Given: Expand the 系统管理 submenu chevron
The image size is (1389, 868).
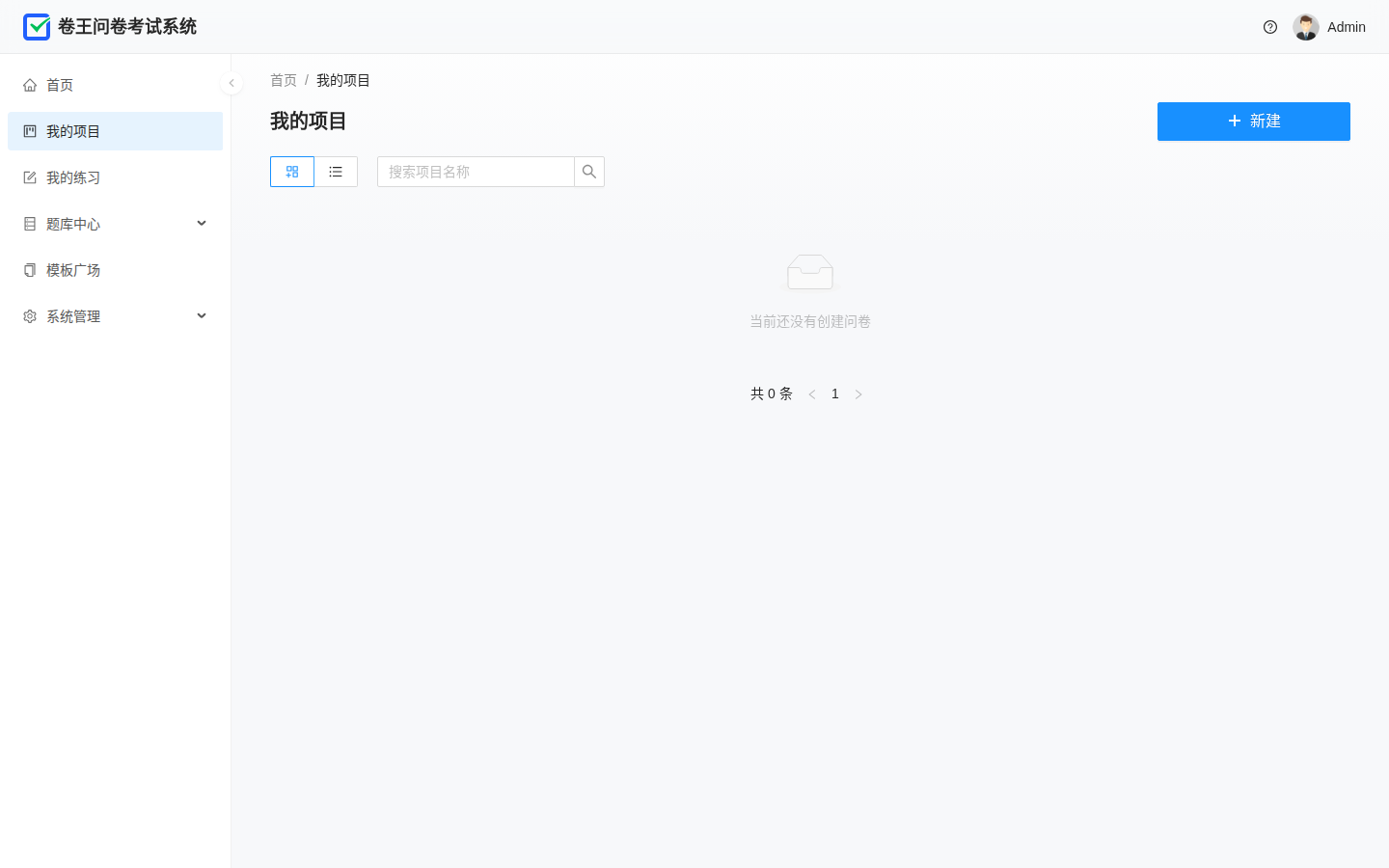Looking at the screenshot, I should pyautogui.click(x=202, y=316).
